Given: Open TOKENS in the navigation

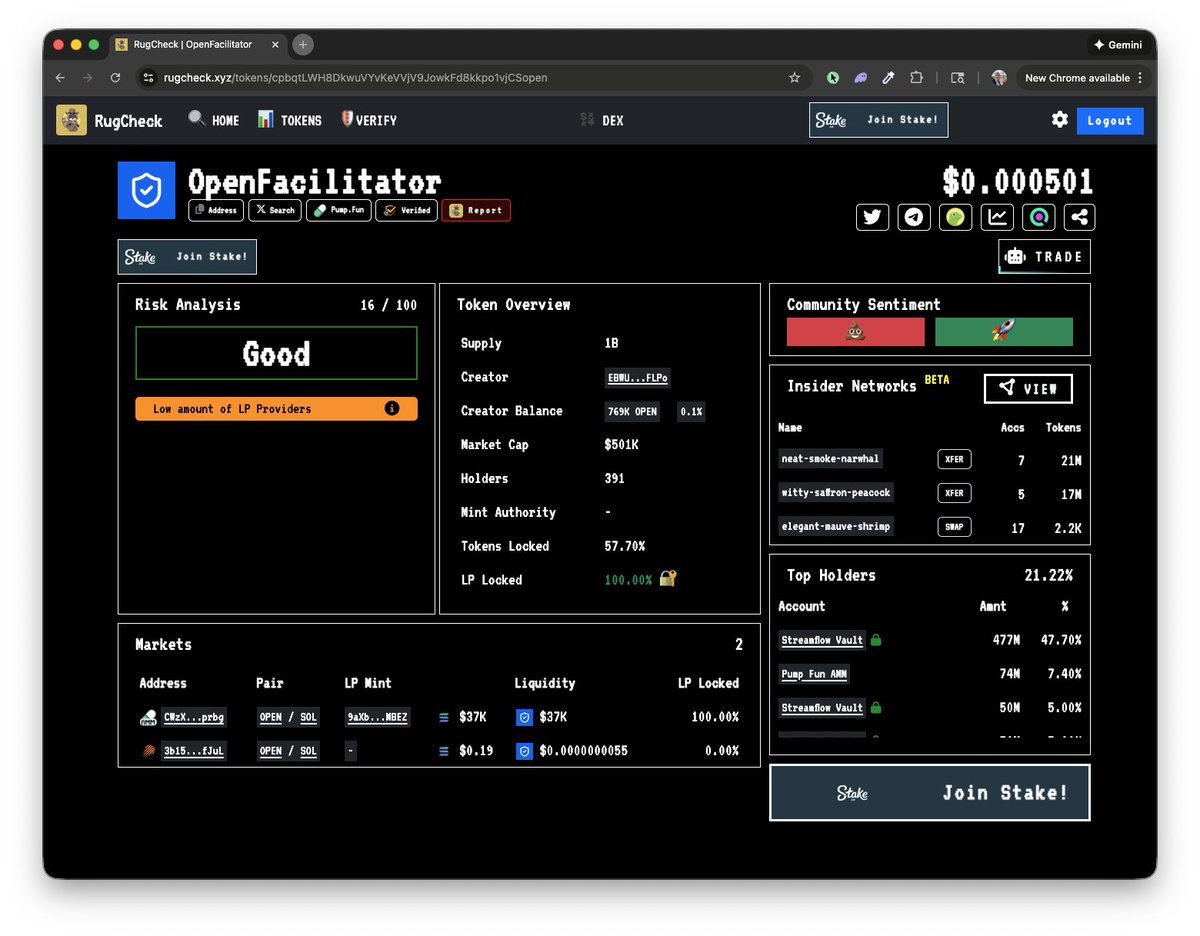Looking at the screenshot, I should (x=290, y=120).
